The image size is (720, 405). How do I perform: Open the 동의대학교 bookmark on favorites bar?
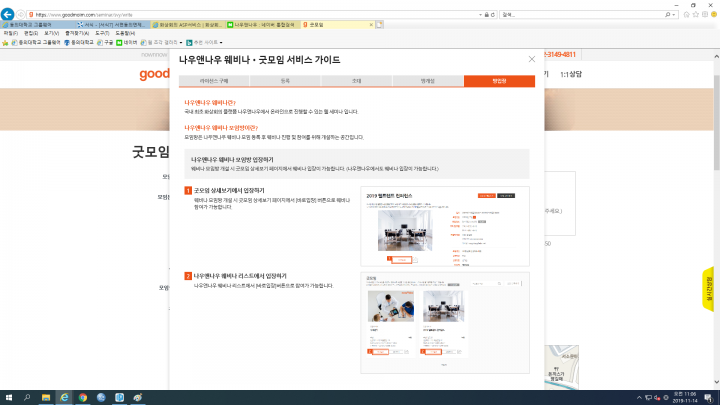(x=79, y=43)
